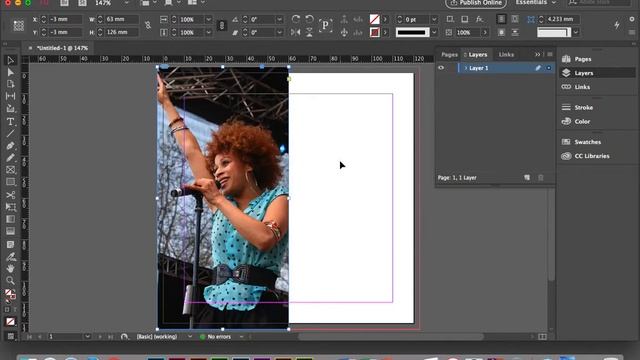Rotate 90 degrees clockwise
The height and width of the screenshot is (360, 640).
point(296,19)
